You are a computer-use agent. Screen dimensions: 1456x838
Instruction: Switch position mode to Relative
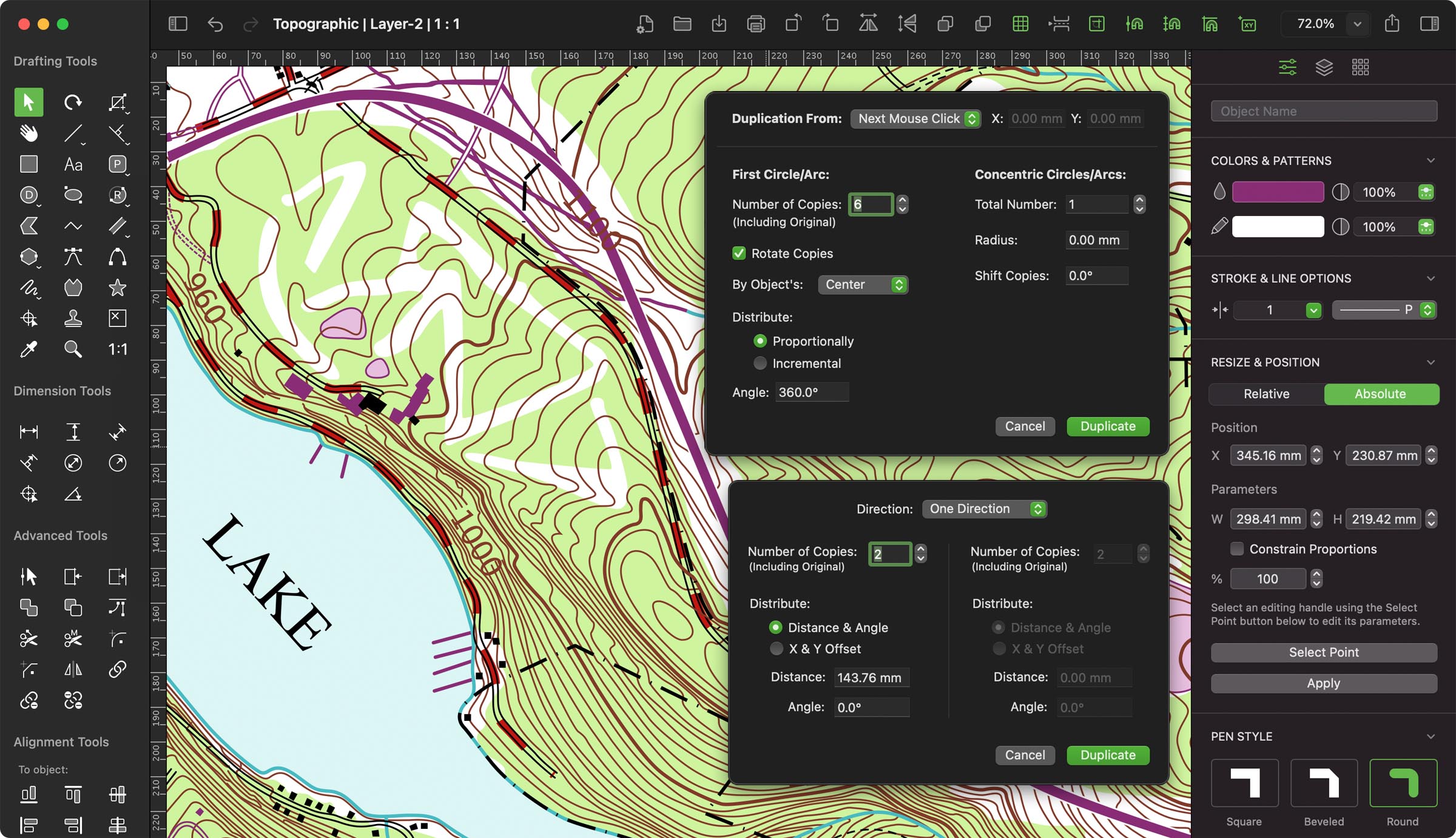point(1266,394)
